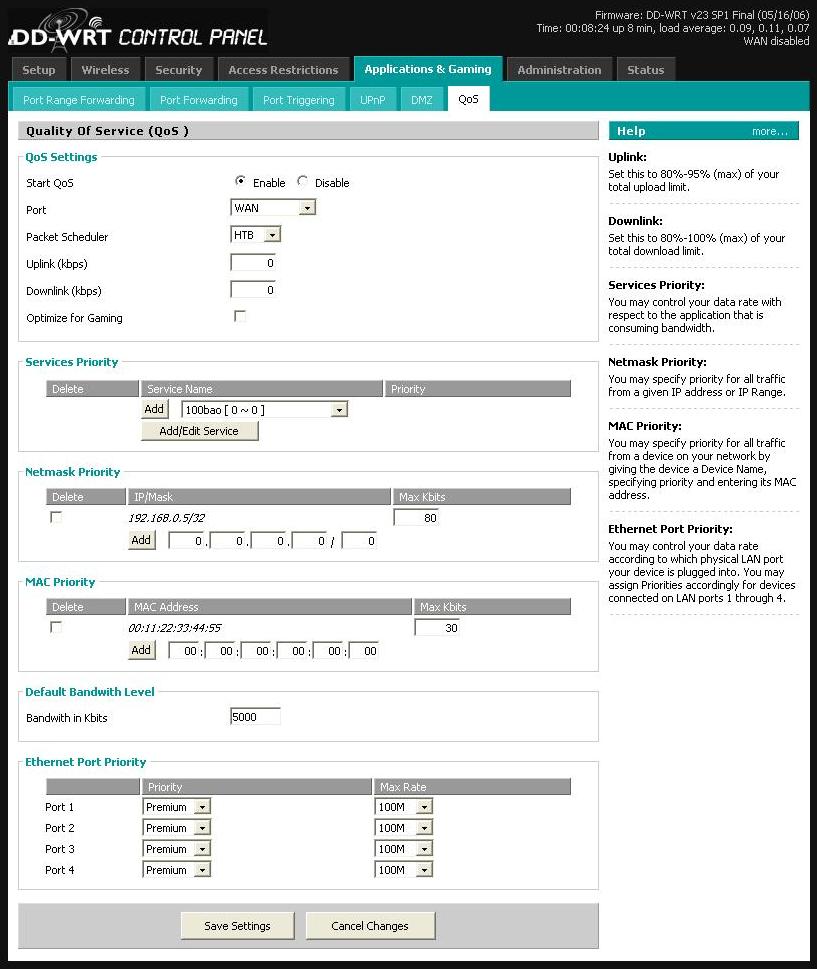817x969 pixels.
Task: Click the Ethernet Port Priority help heading
Action: click(x=670, y=529)
